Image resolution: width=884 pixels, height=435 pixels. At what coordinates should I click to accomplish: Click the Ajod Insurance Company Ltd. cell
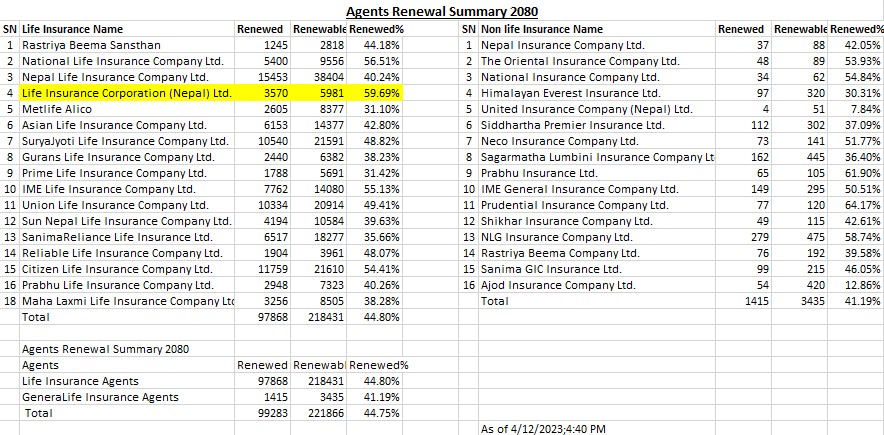coord(558,285)
